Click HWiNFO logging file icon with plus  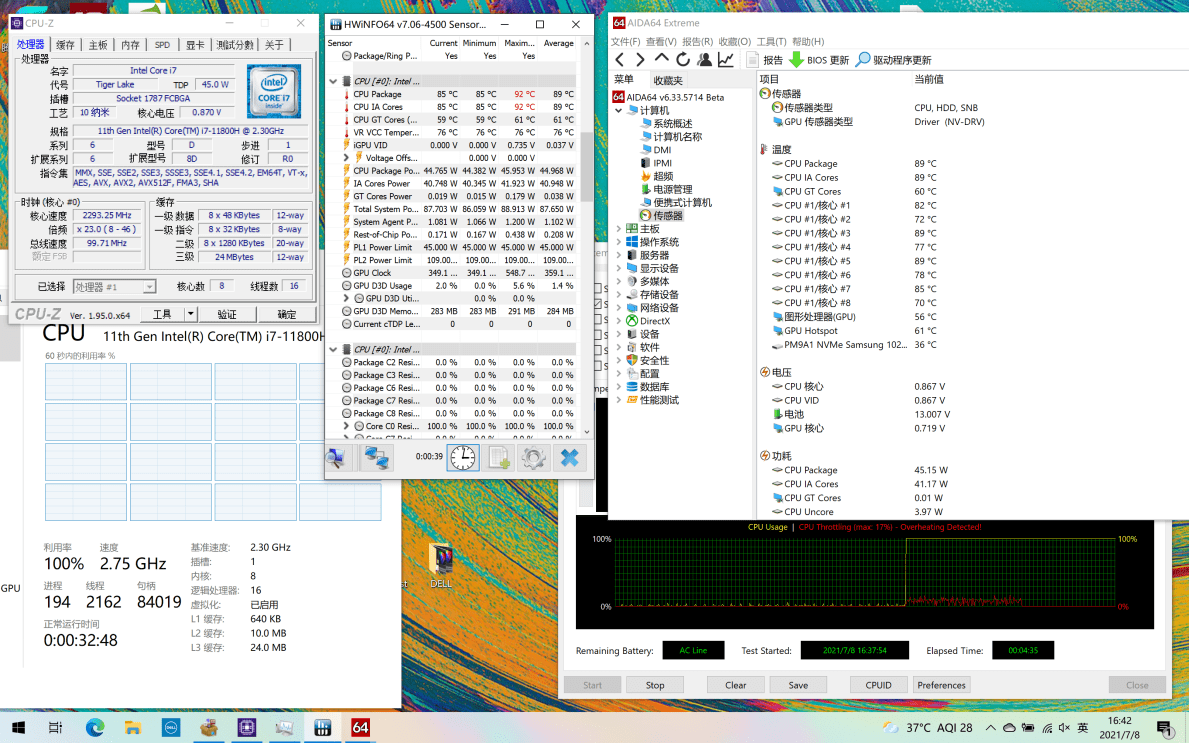498,457
